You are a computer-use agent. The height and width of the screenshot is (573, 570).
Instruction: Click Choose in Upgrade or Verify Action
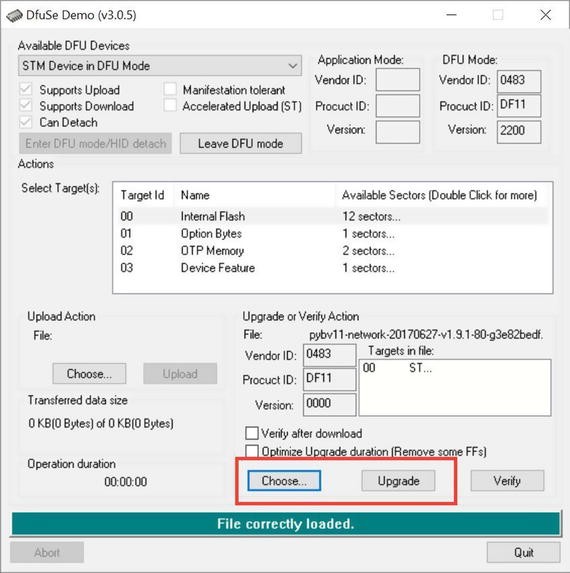[284, 481]
